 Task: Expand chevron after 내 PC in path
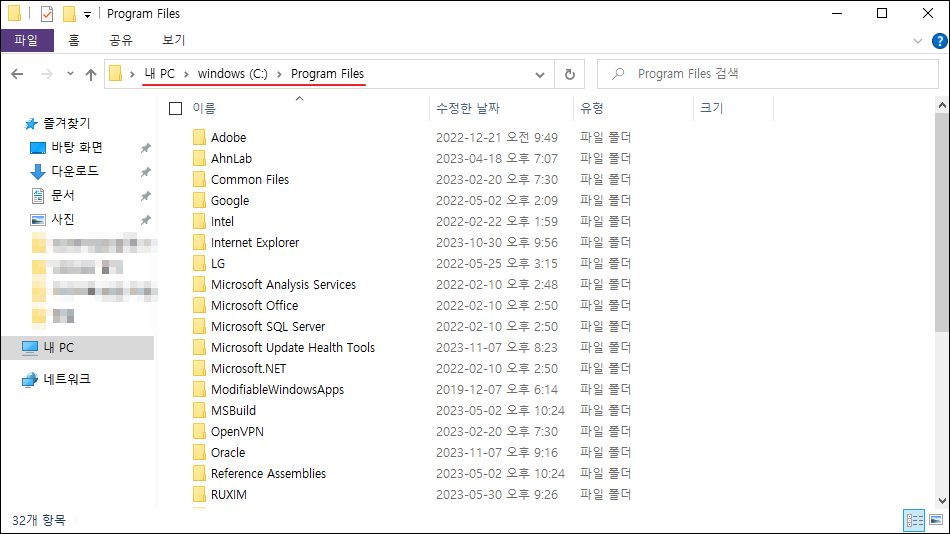[x=186, y=74]
